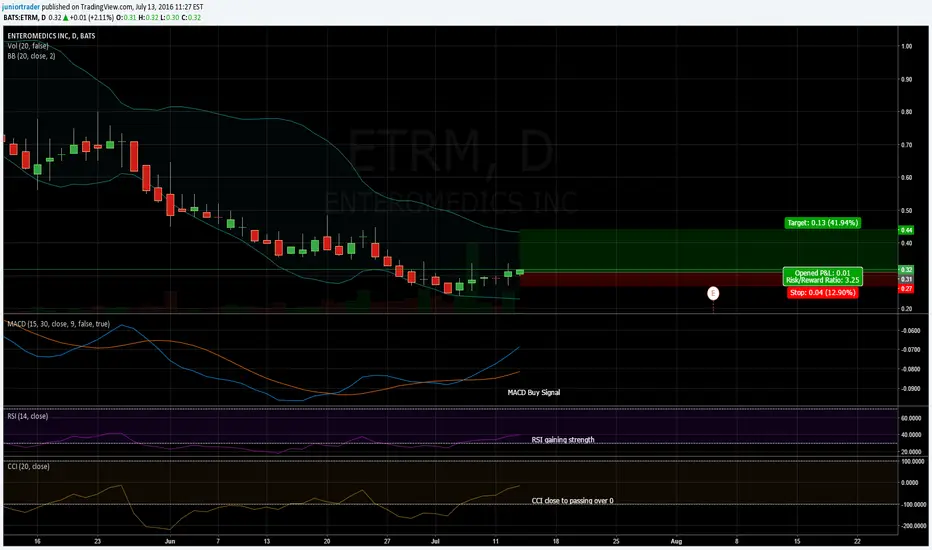Click the 'Jun' date axis label
This screenshot has width=932, height=550.
click(x=170, y=542)
